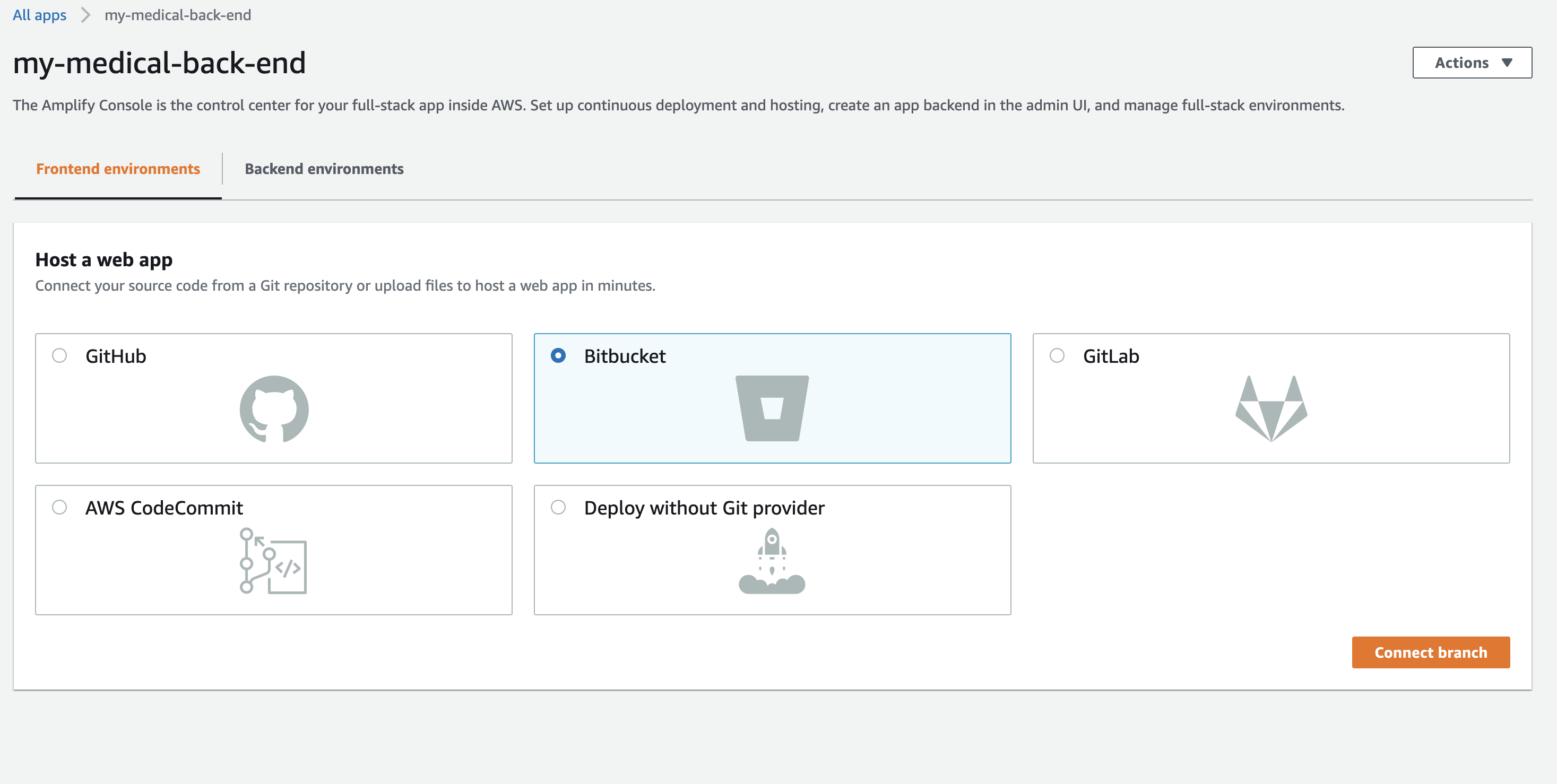Open the All apps link
Image resolution: width=1557 pixels, height=784 pixels.
39,15
